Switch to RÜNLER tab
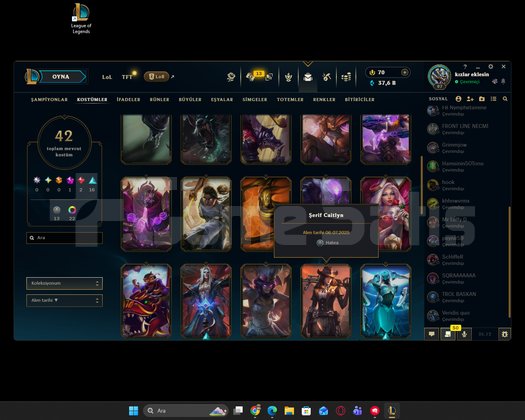This screenshot has height=420, width=525. [159, 99]
